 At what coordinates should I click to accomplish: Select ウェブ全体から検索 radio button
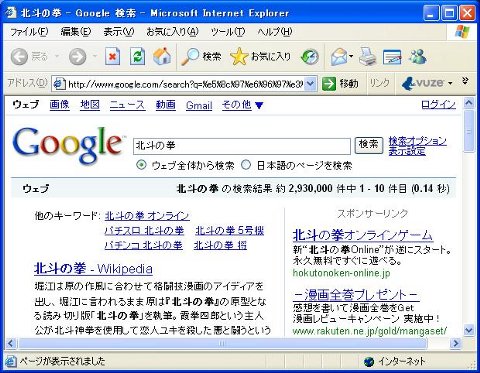141,165
